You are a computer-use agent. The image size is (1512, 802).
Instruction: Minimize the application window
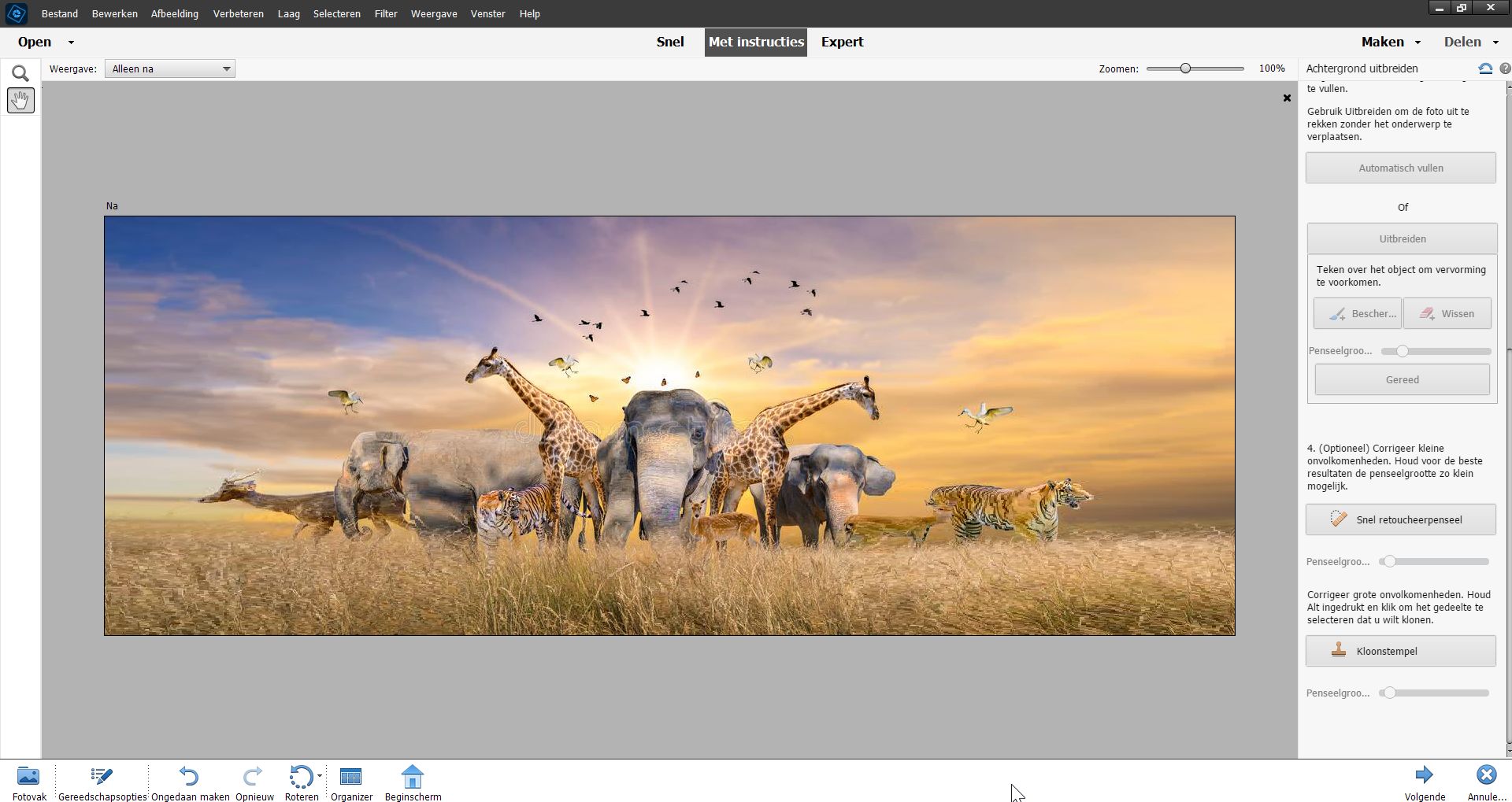pos(1439,8)
